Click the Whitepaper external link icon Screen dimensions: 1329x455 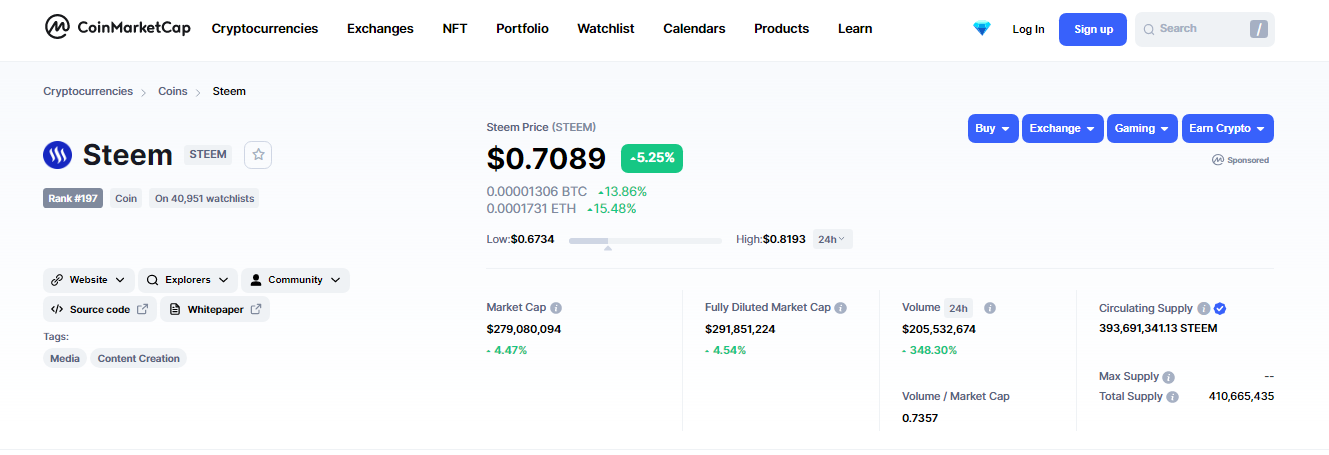(256, 309)
